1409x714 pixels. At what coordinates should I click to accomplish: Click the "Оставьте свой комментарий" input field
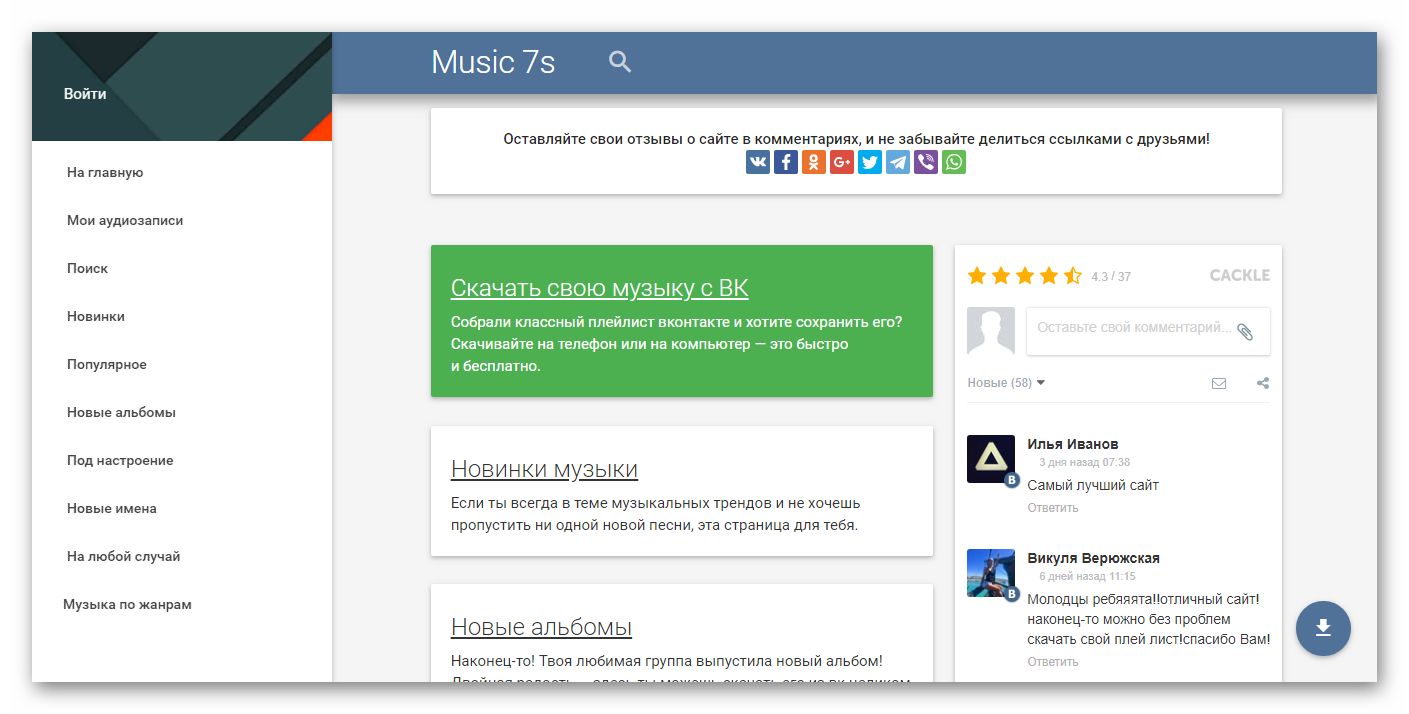click(1132, 329)
